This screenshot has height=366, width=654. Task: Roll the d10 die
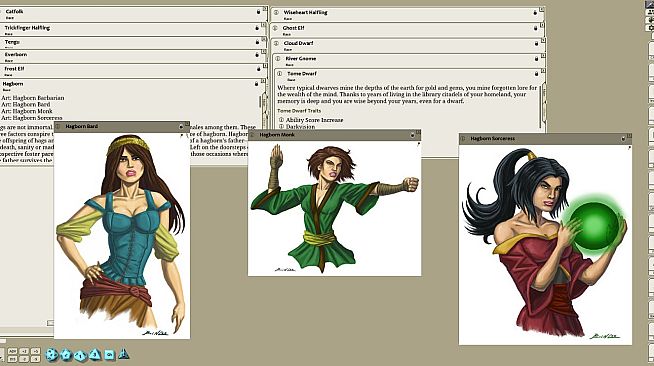point(80,355)
